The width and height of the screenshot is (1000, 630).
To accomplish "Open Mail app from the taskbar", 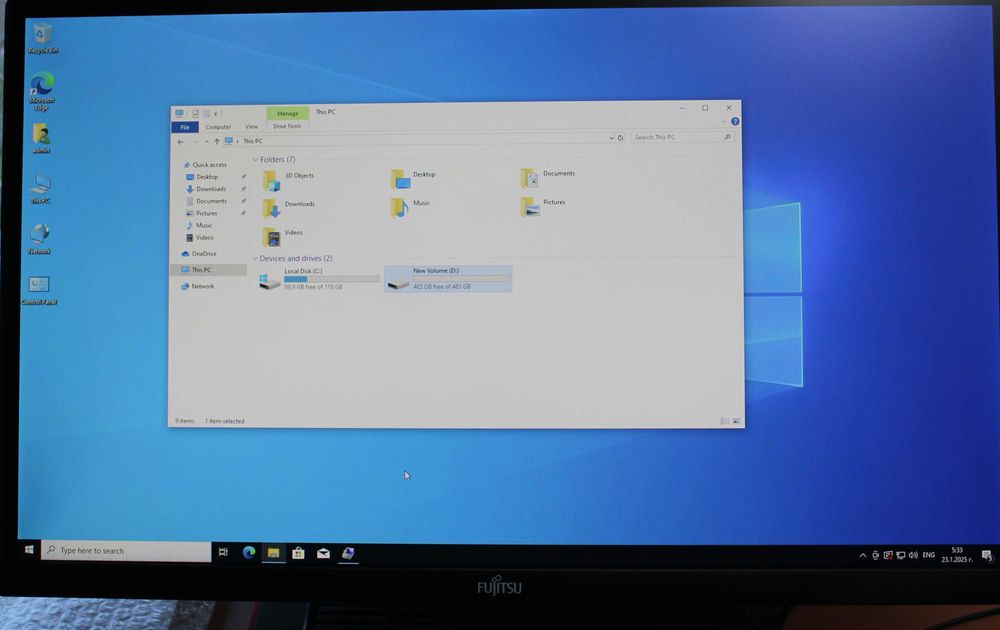I will coord(323,553).
